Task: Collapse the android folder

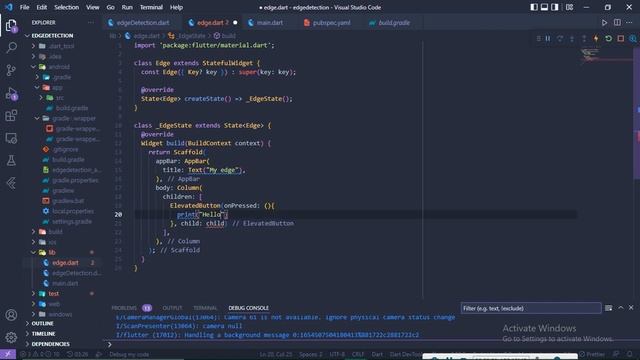Action: click(x=59, y=67)
